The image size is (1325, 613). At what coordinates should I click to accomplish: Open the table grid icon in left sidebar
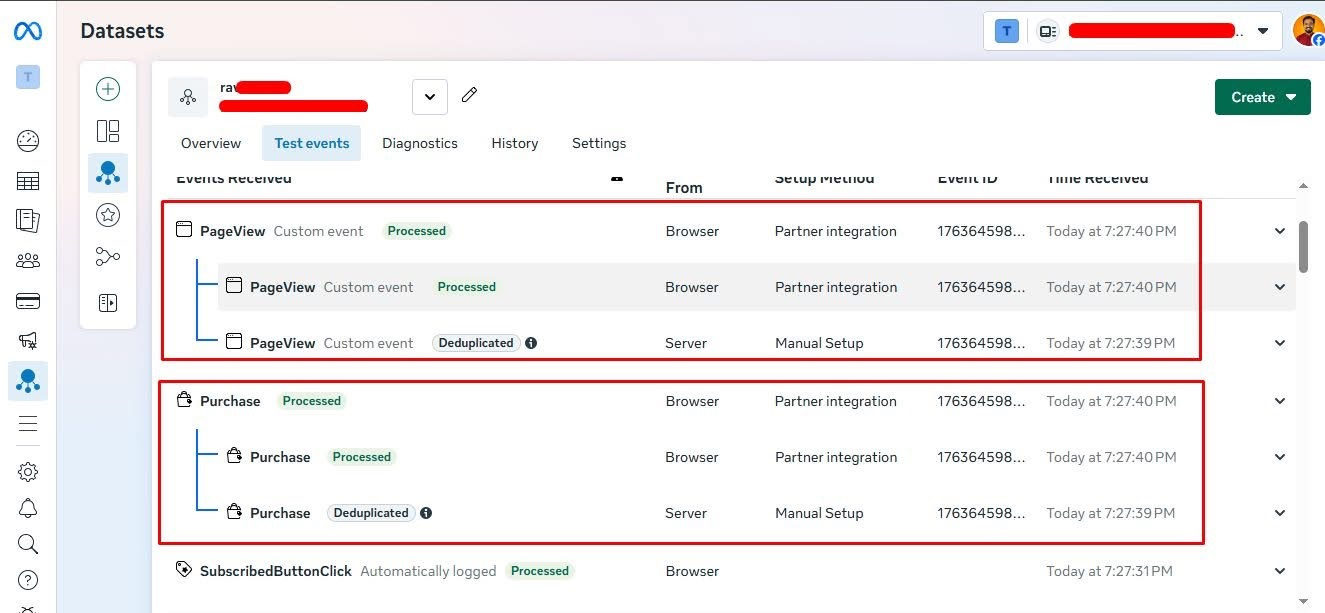click(x=28, y=181)
